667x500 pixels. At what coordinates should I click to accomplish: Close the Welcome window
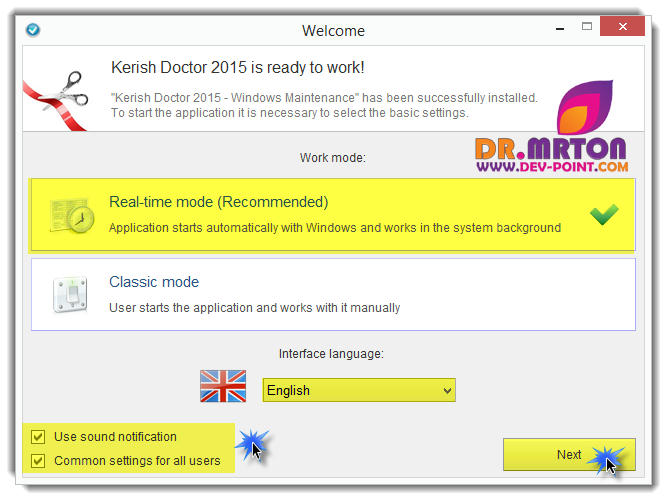622,26
